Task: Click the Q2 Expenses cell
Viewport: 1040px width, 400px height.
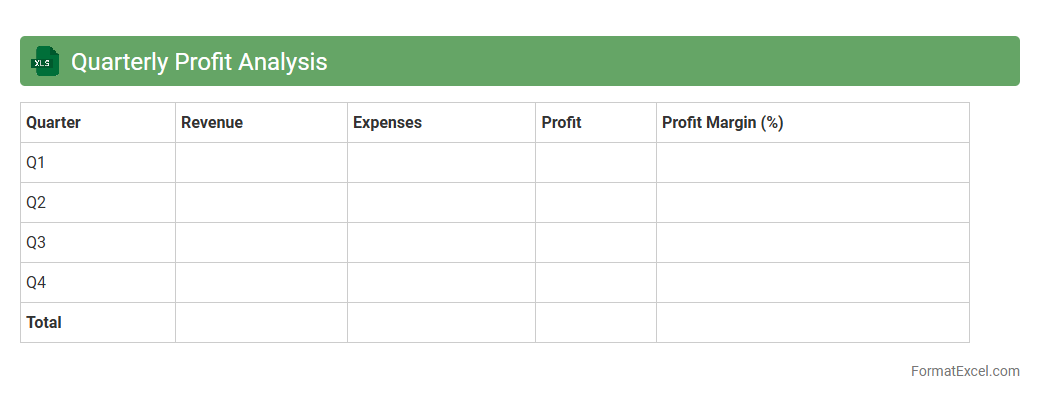Action: [x=441, y=203]
